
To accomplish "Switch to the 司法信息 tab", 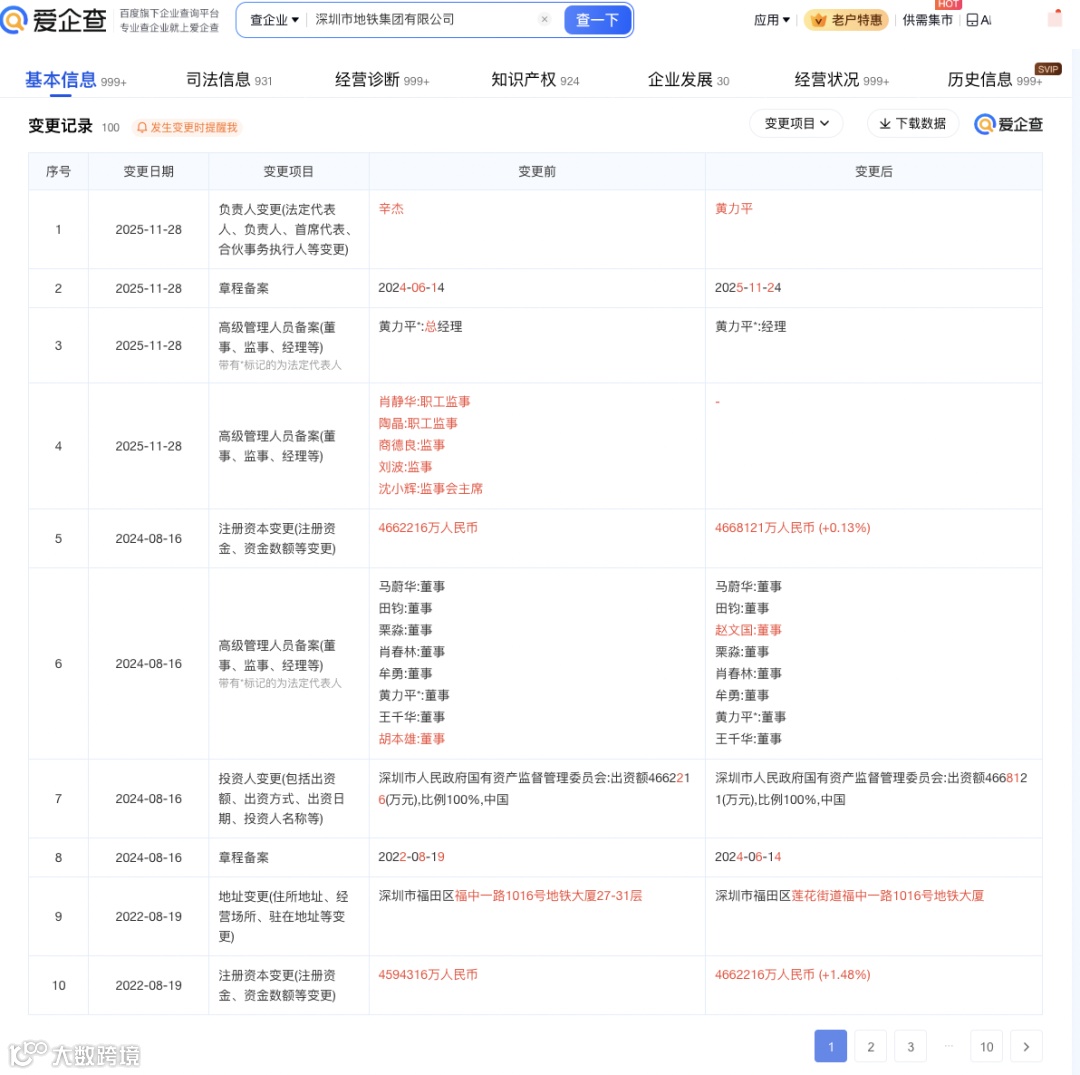I will [229, 80].
